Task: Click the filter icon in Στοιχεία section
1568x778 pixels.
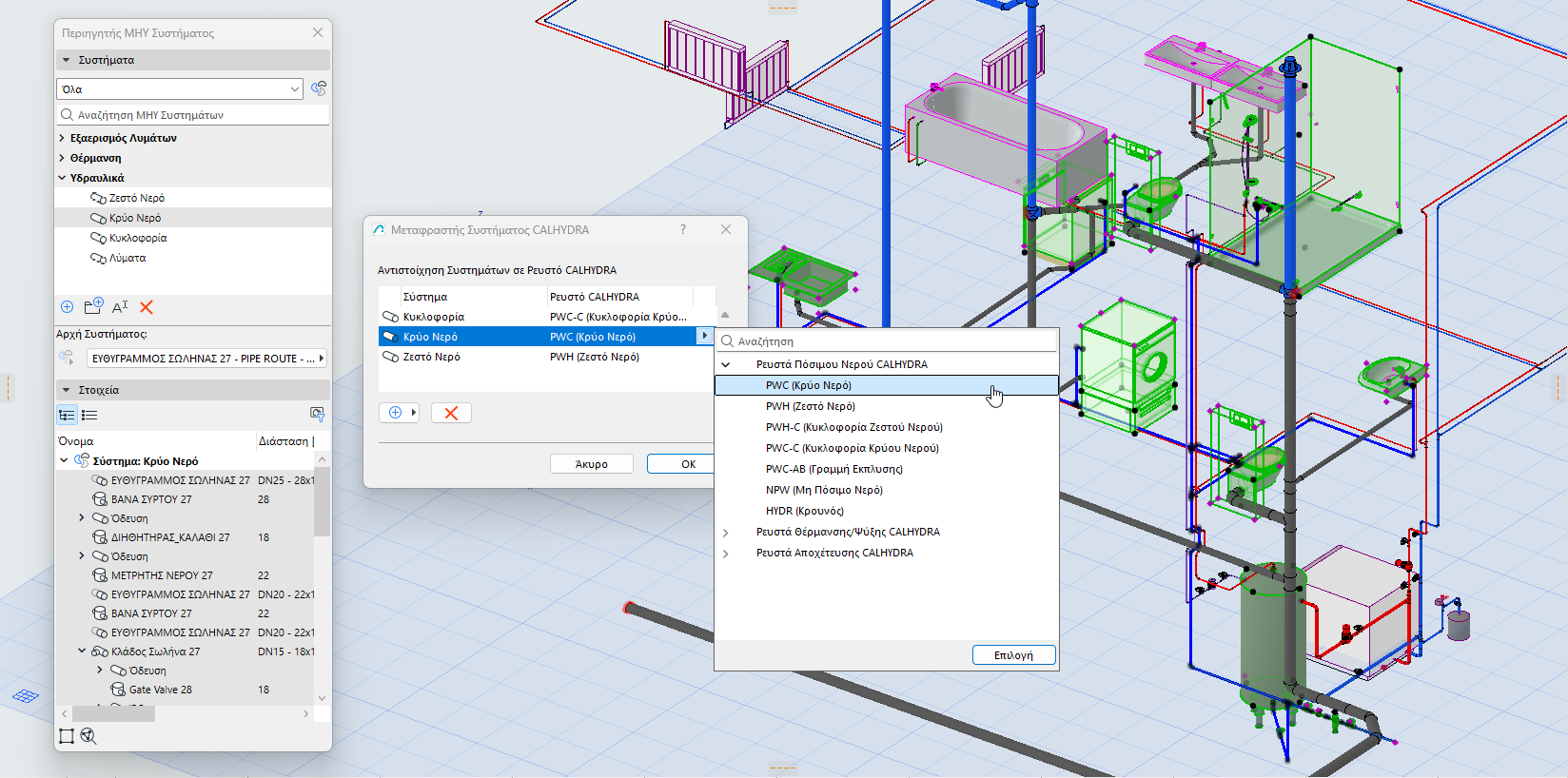Action: click(x=317, y=414)
